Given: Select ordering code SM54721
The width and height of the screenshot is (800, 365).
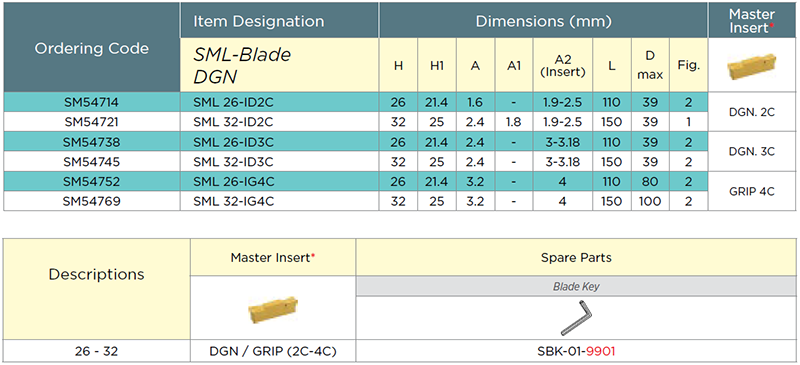Looking at the screenshot, I should [x=91, y=123].
